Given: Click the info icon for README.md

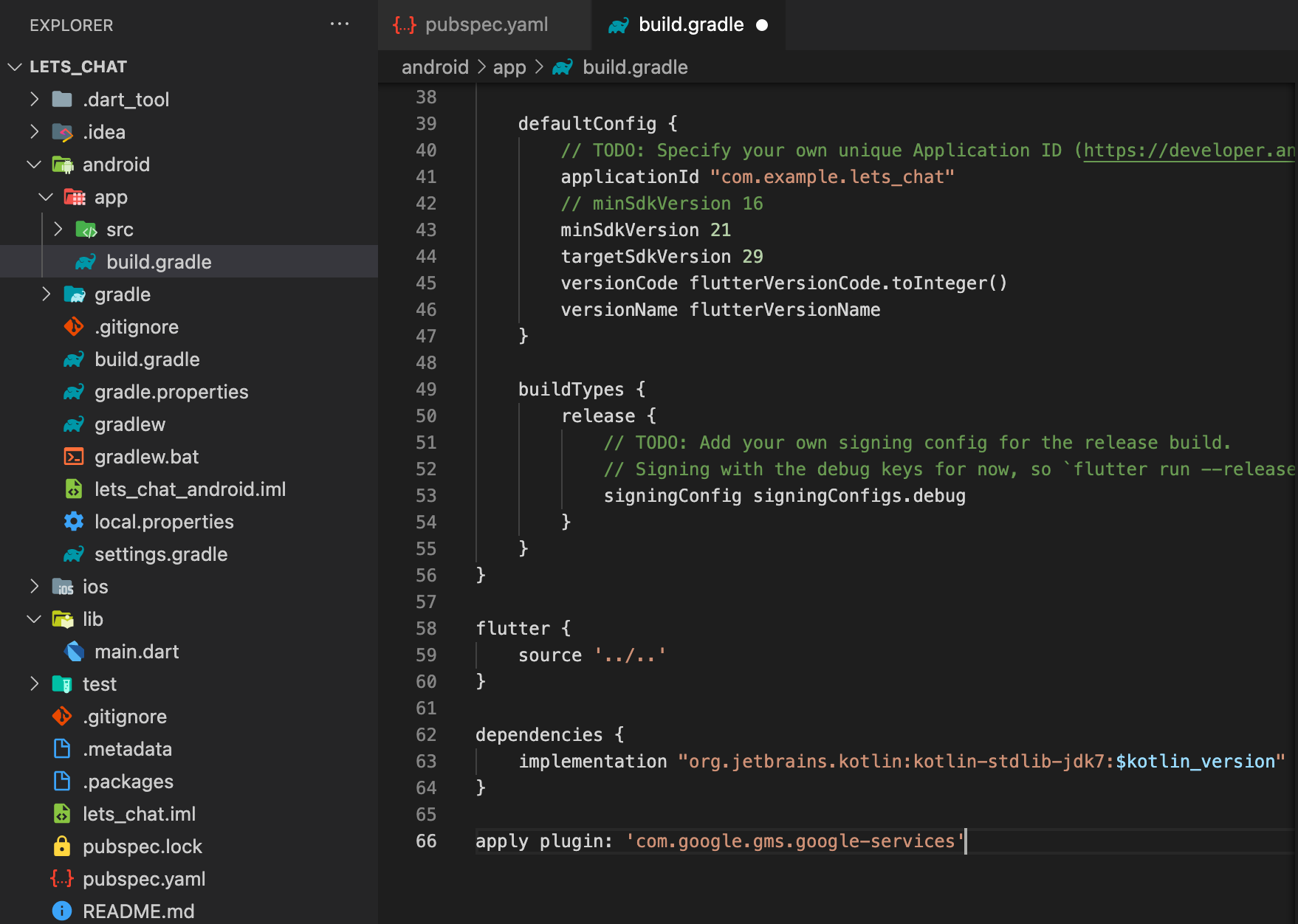Looking at the screenshot, I should point(62,911).
